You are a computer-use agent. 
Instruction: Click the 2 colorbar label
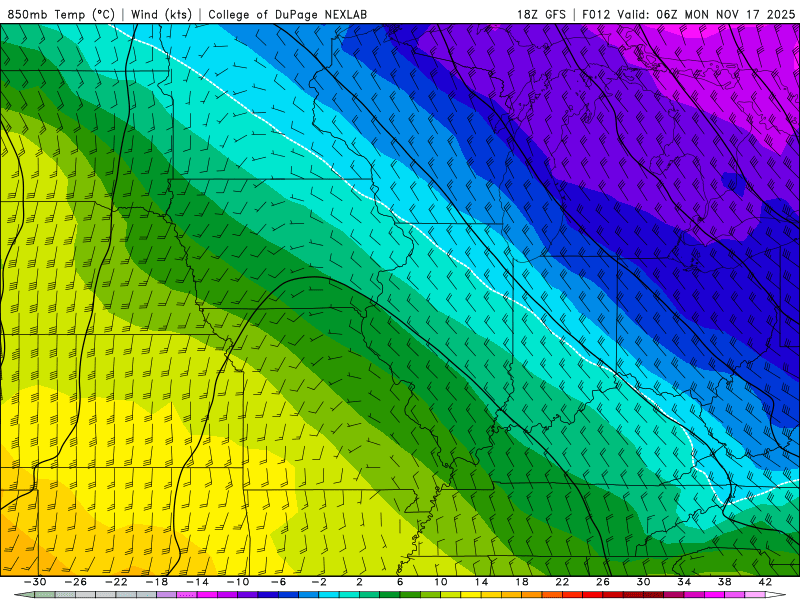click(x=359, y=582)
